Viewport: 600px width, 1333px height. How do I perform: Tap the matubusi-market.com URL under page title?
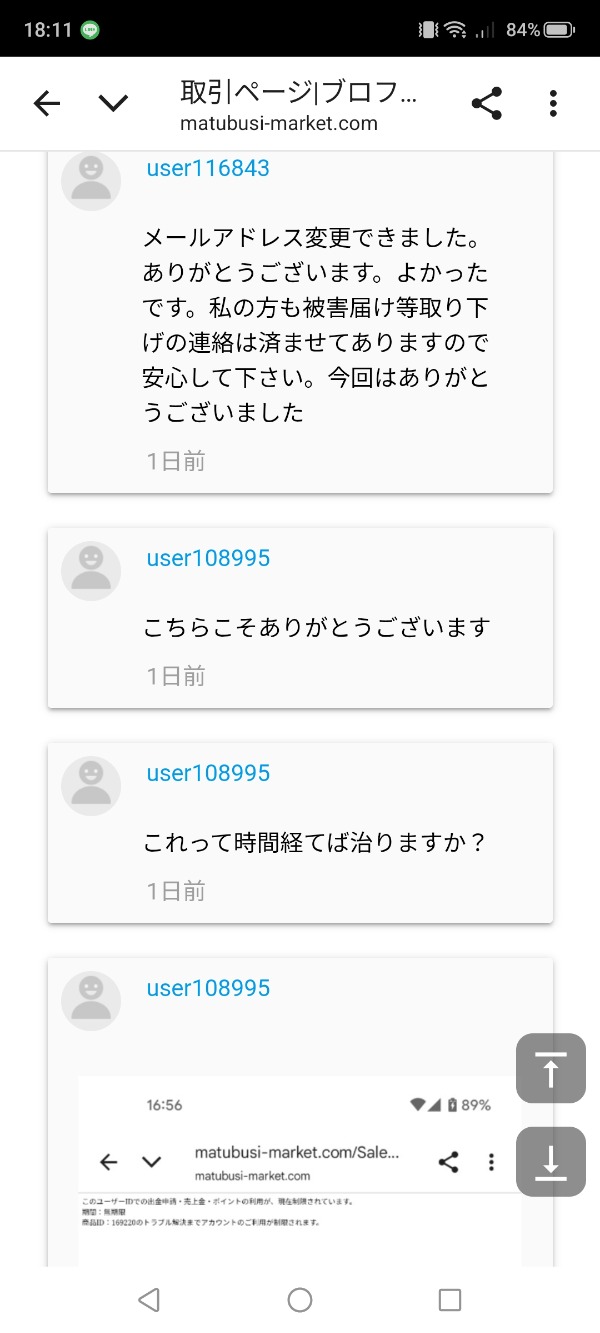pos(279,124)
